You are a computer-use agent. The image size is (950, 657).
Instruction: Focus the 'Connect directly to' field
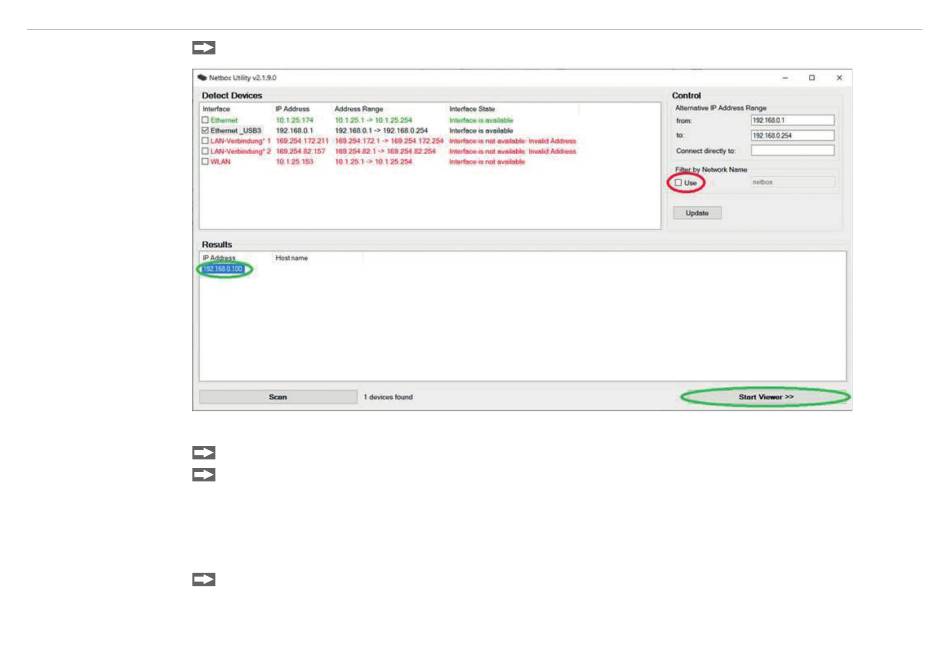[x=792, y=150]
